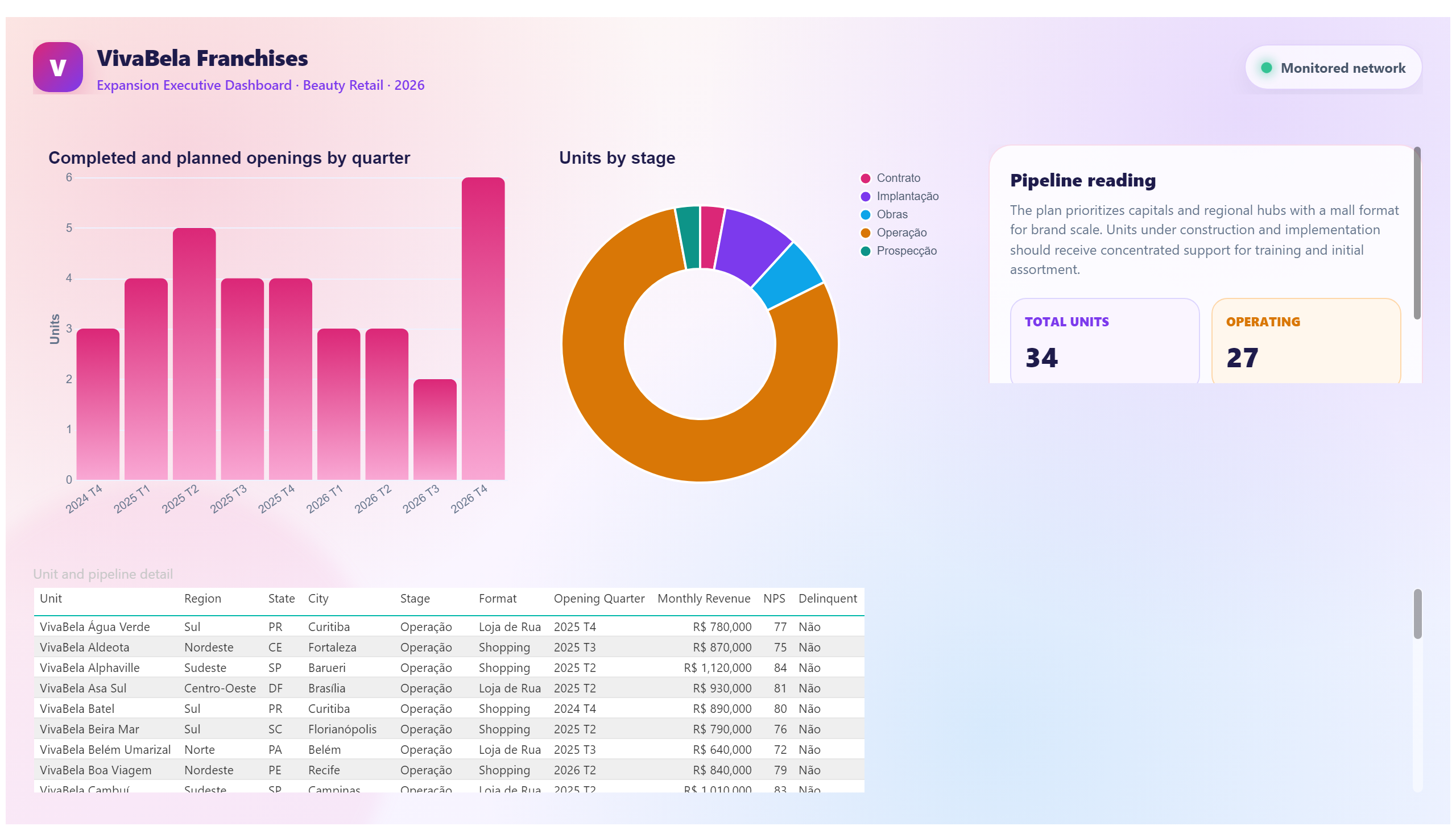Click the Total Units card

pyautogui.click(x=1104, y=341)
